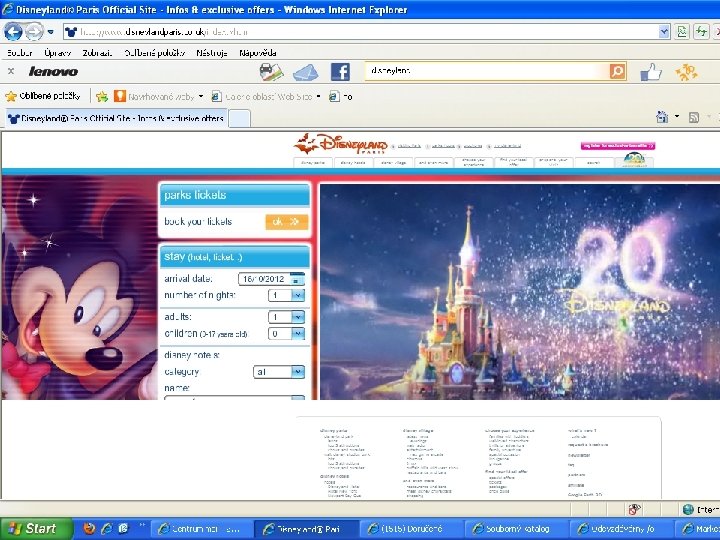
Task: Open a new blank browser tab
Action: tap(239, 118)
